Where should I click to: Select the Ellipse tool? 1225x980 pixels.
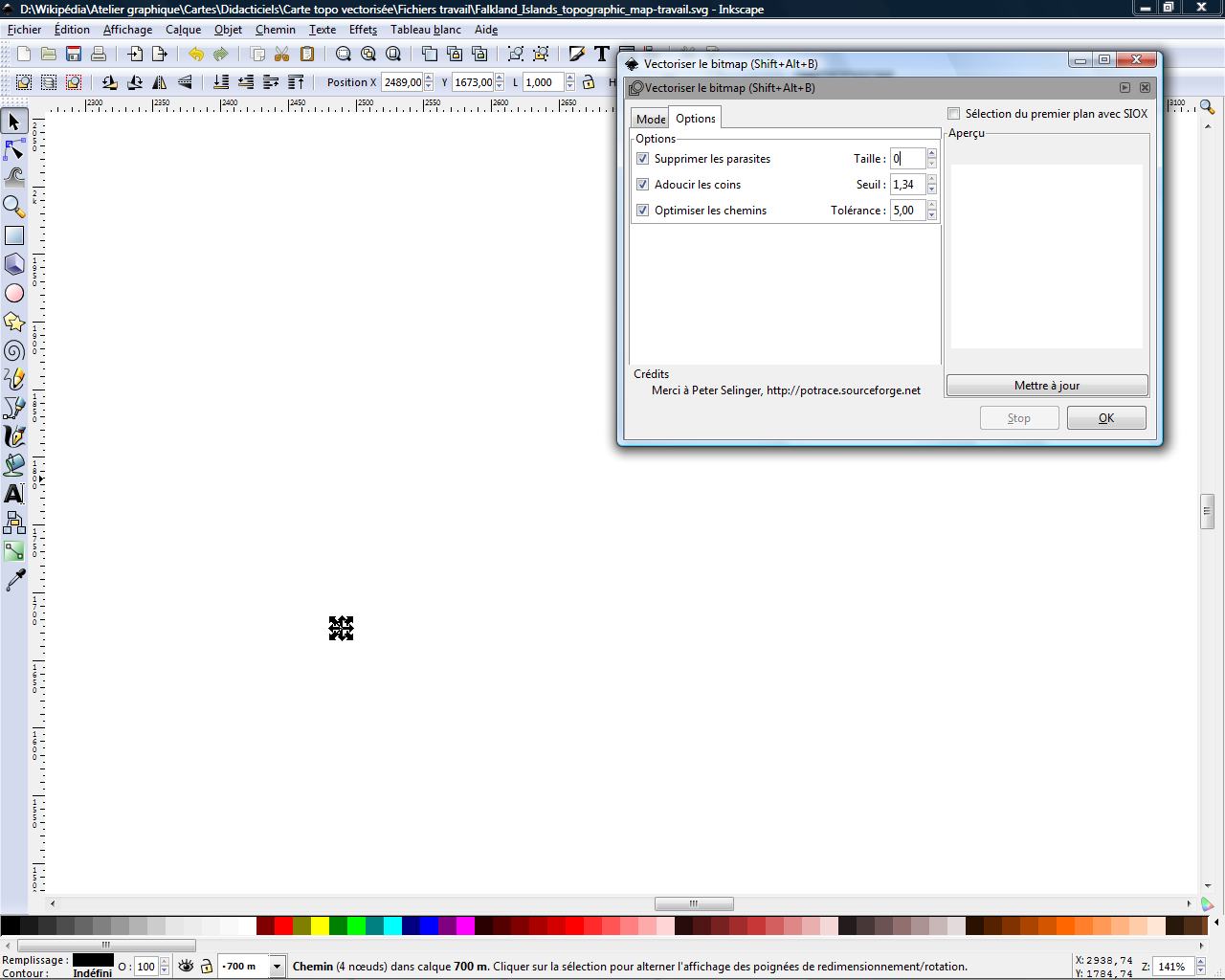pyautogui.click(x=14, y=293)
